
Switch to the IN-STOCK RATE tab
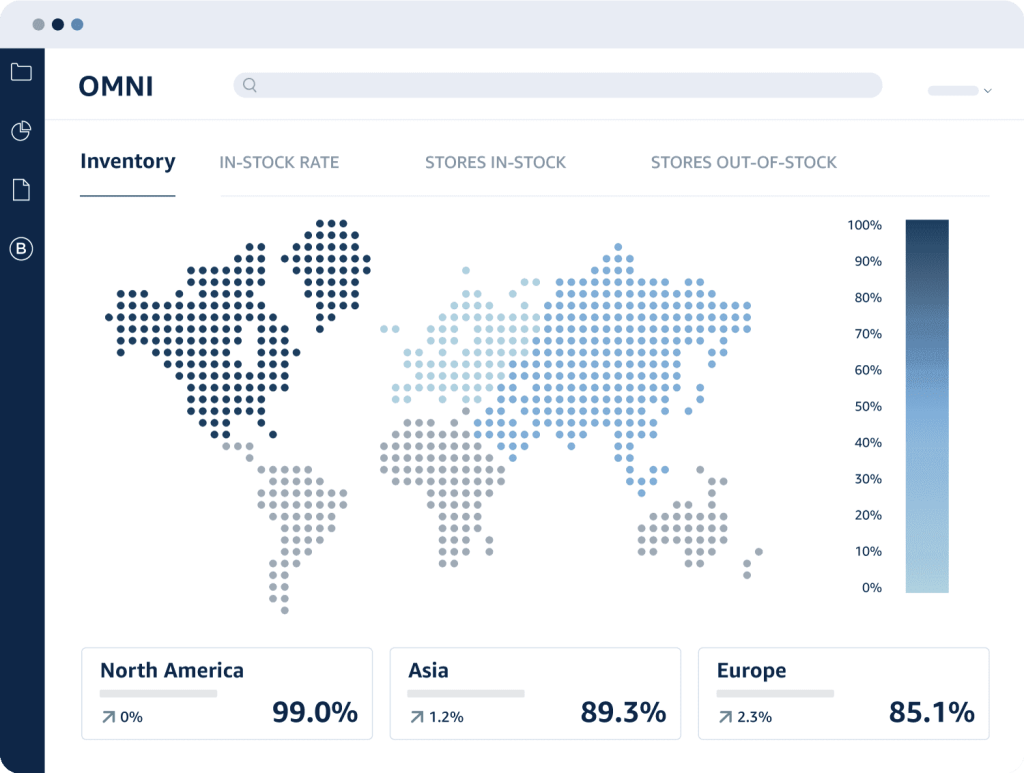(280, 163)
